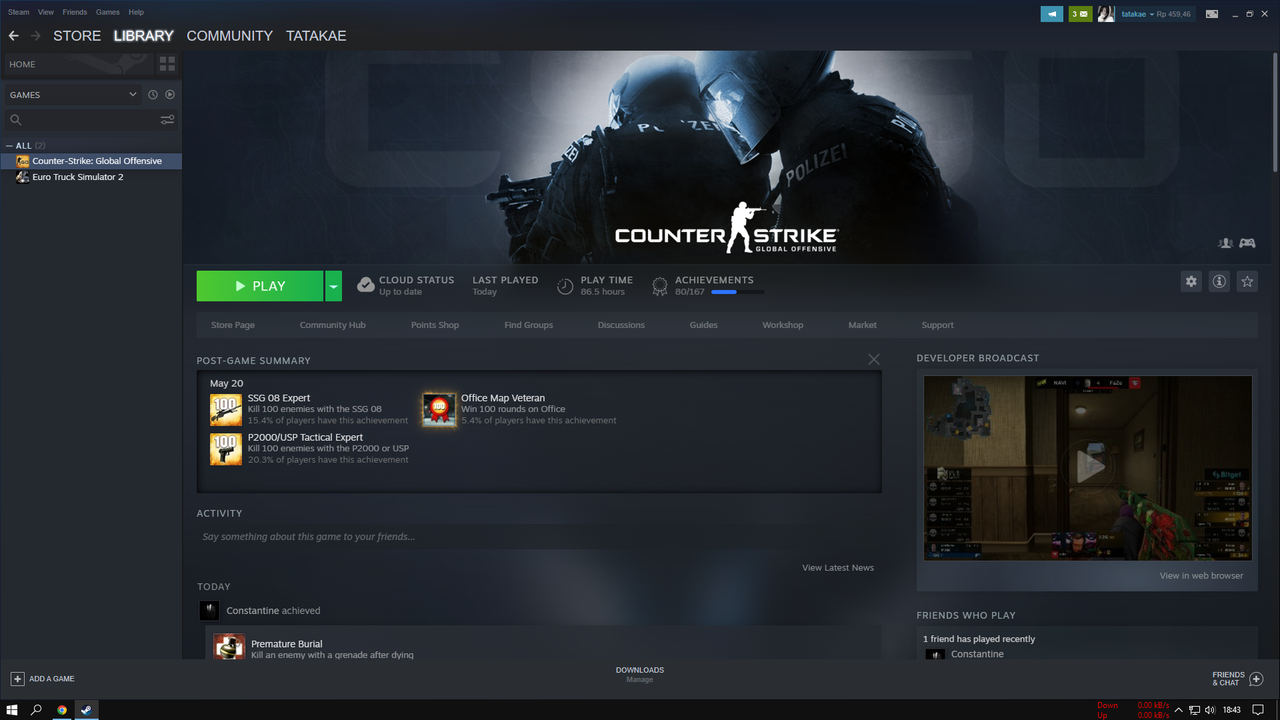Open the View menu
Screen dimensions: 1280x720
(x=46, y=12)
